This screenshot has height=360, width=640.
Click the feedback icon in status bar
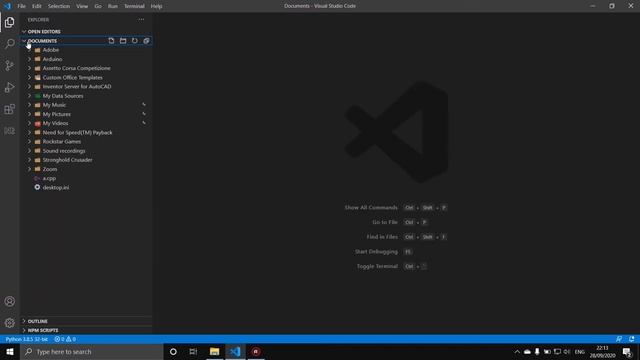coord(619,339)
